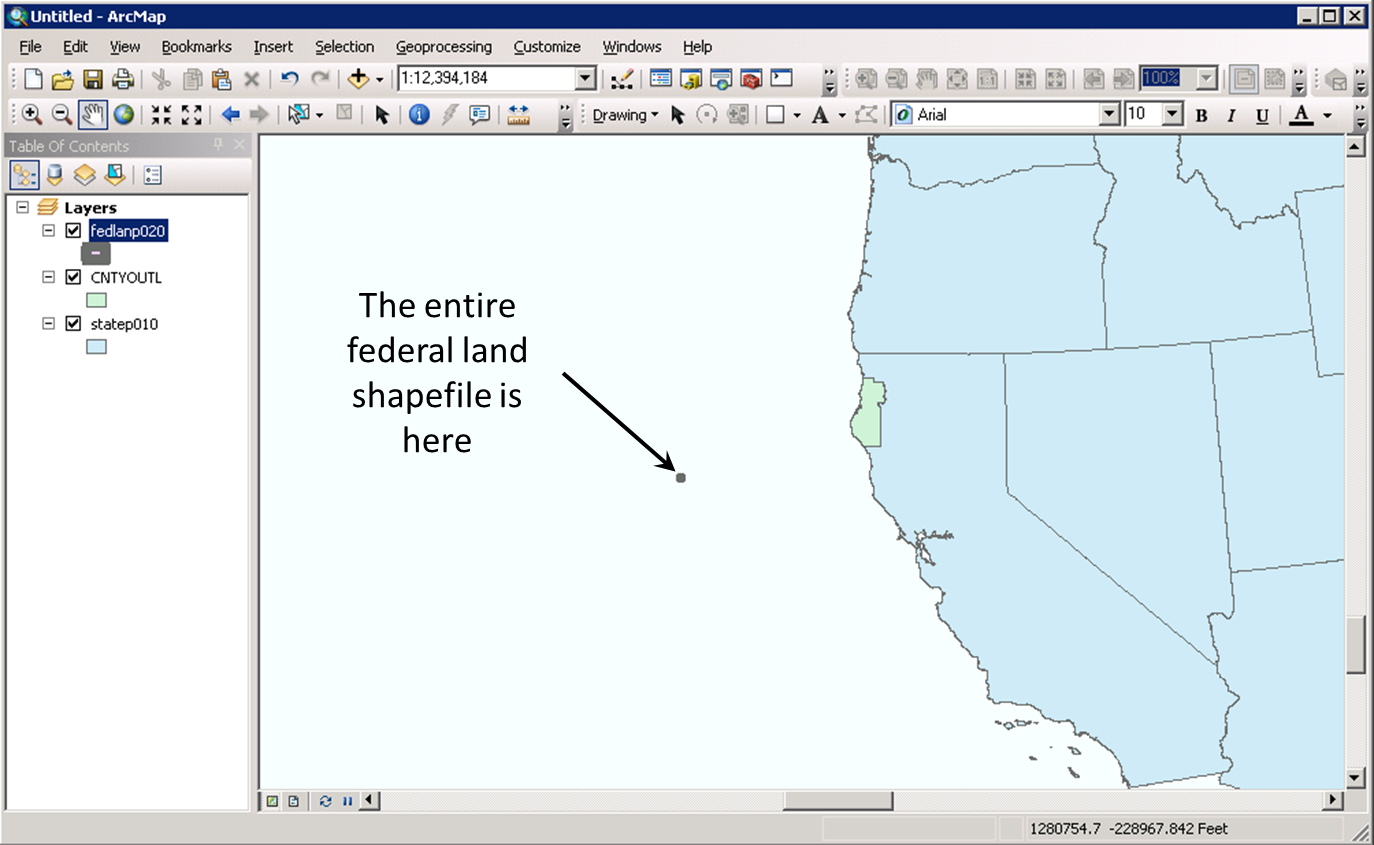The width and height of the screenshot is (1374, 845).
Task: Hide the statep010 layer
Action: click(73, 324)
